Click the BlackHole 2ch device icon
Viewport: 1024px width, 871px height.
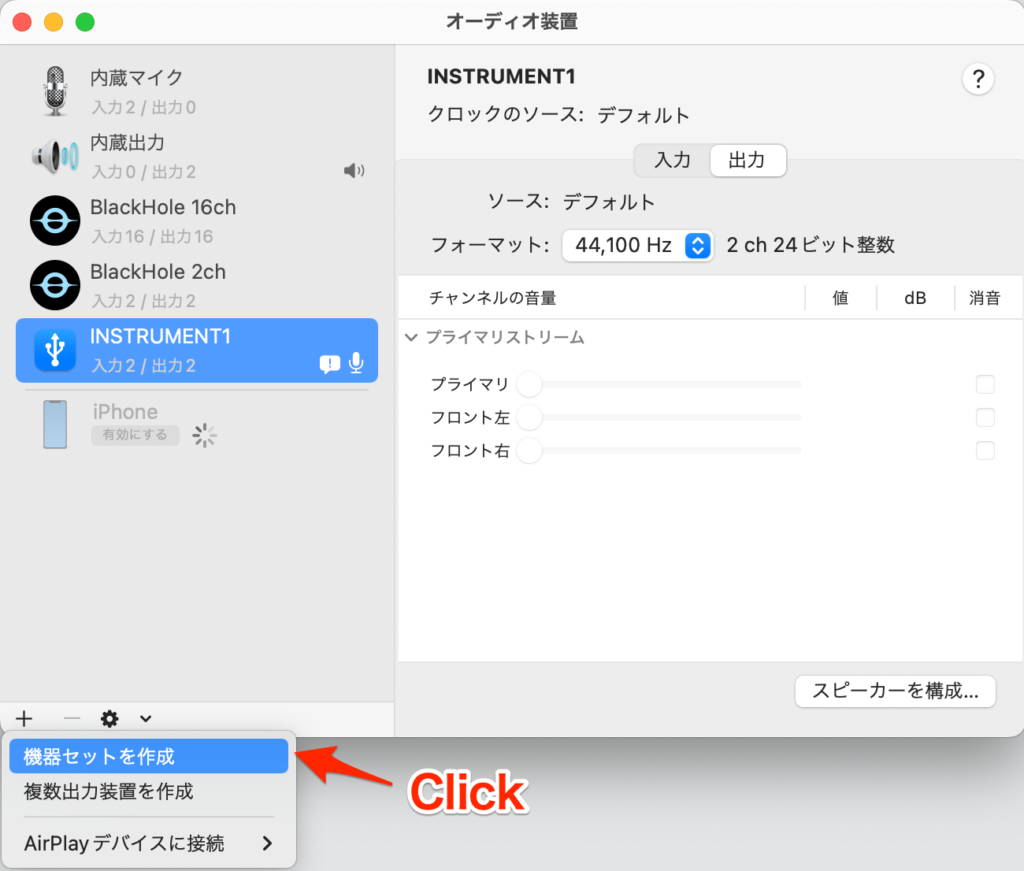point(55,285)
